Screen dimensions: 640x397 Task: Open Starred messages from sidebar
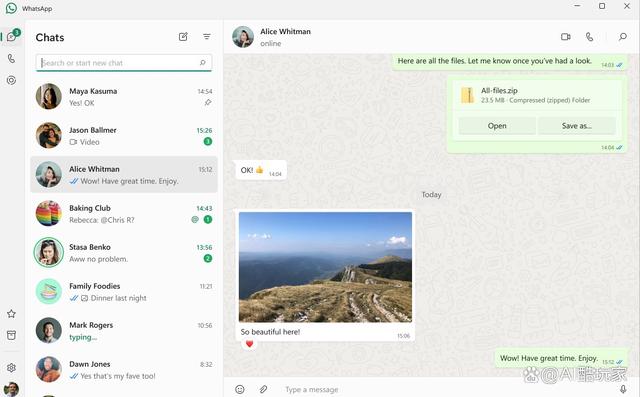coord(11,314)
